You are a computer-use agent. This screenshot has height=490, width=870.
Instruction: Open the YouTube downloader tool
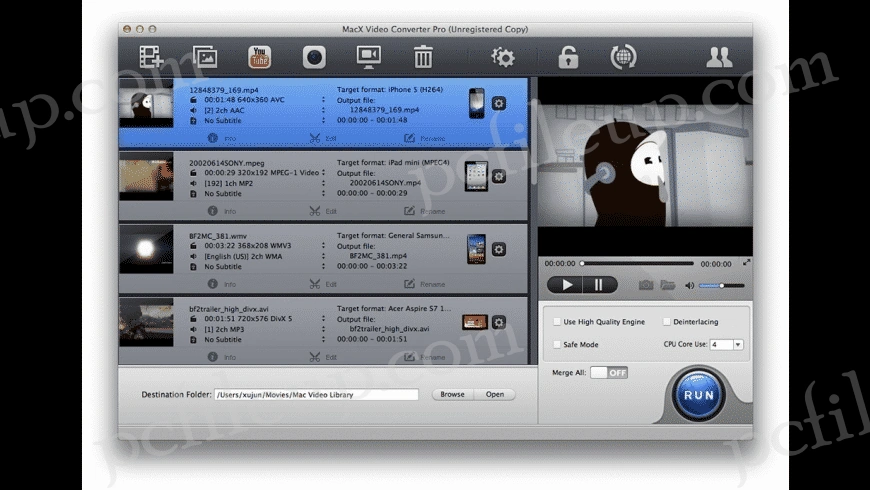(259, 58)
